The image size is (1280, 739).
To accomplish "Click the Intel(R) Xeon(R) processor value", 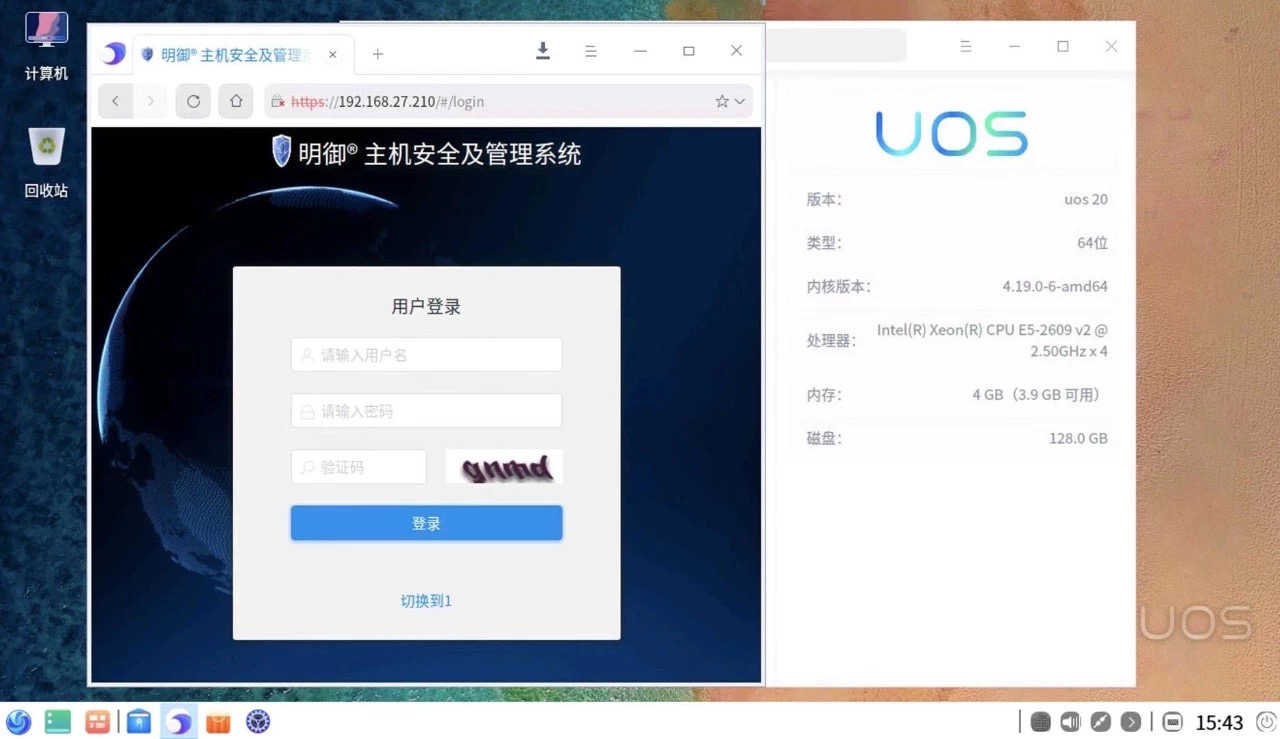I will pyautogui.click(x=992, y=340).
